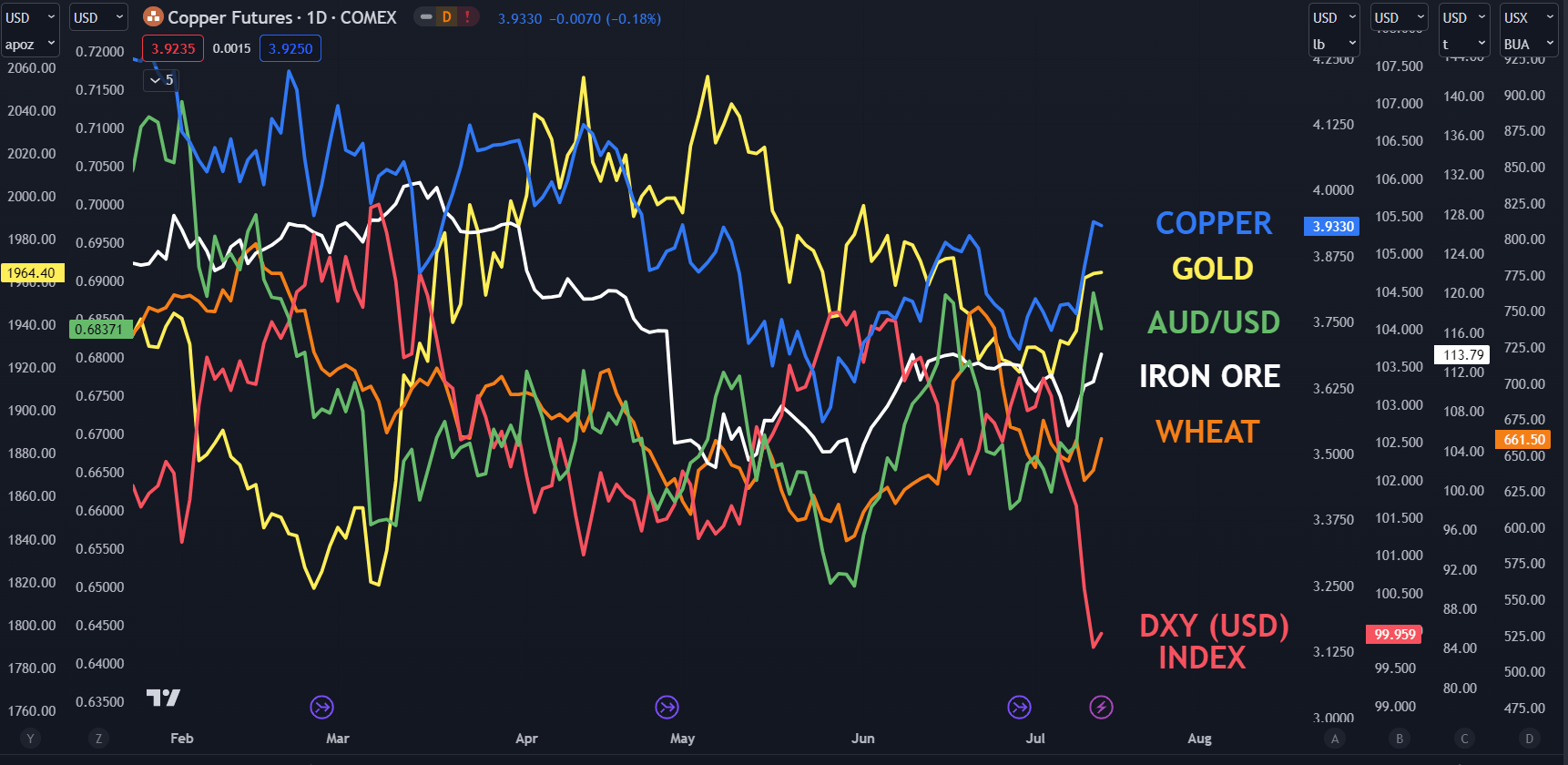This screenshot has width=1568, height=765.
Task: Select the GOLD text annotation
Action: pos(1212,269)
